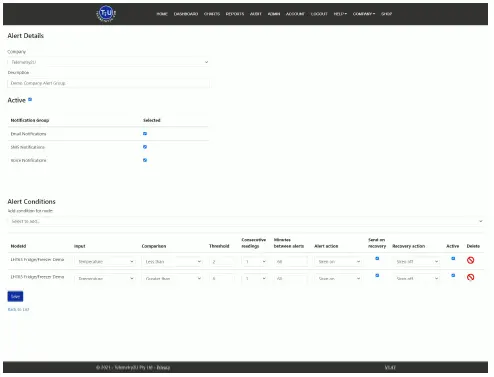Image resolution: width=494 pixels, height=377 pixels.
Task: Open Input dropdown in Greater than row
Action: pos(105,280)
